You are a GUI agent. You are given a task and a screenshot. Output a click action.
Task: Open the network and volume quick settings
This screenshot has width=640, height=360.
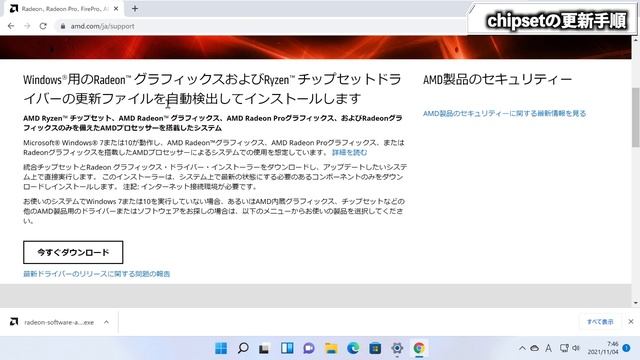click(570, 348)
